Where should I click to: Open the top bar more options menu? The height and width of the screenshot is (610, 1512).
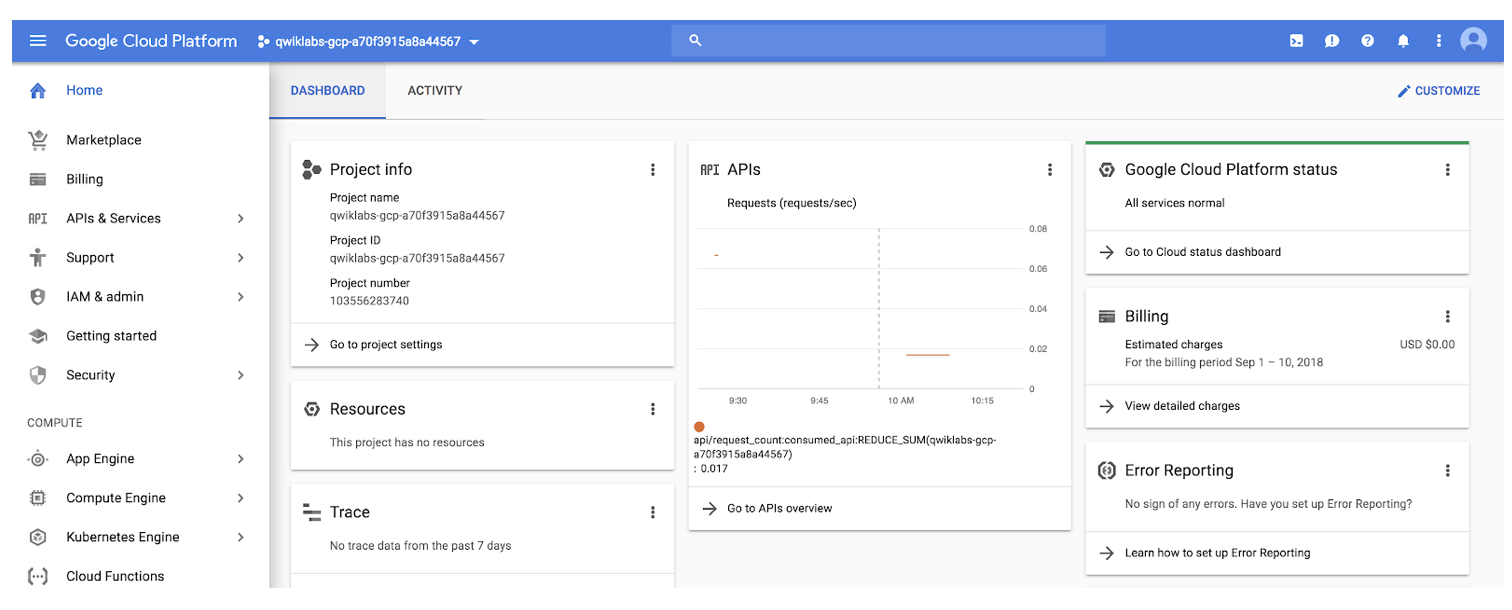pos(1439,41)
